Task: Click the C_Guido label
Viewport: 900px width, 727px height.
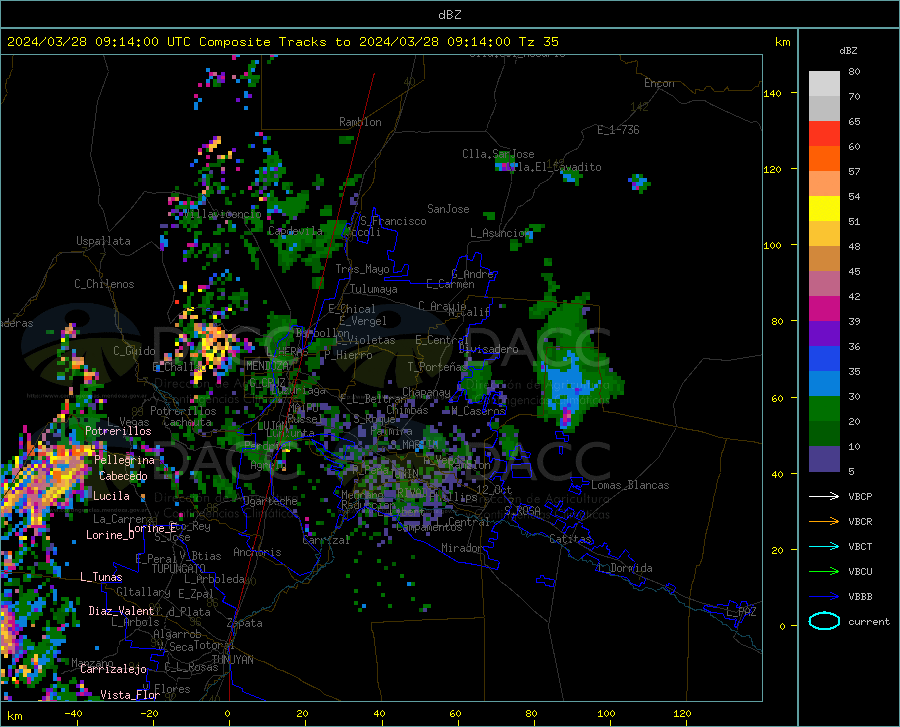Action: (x=134, y=351)
